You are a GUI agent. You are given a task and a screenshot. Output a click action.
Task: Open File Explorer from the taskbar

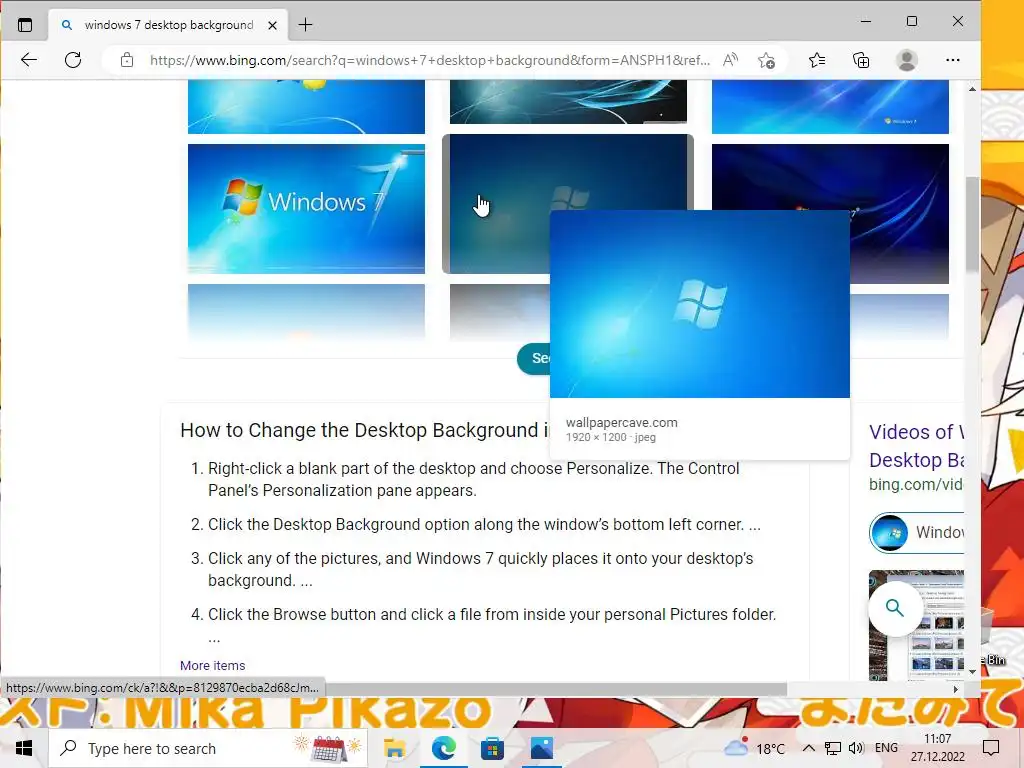coord(394,748)
